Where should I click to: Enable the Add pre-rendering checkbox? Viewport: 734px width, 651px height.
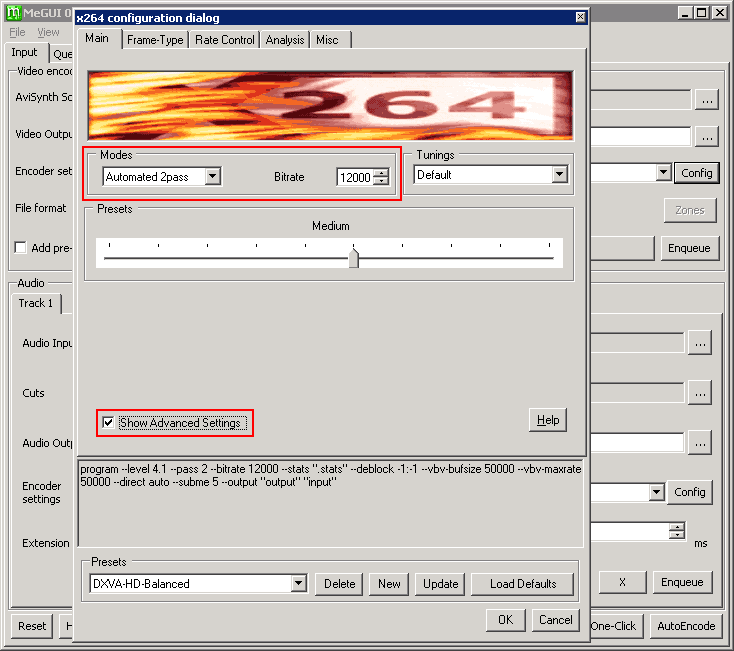pos(20,247)
